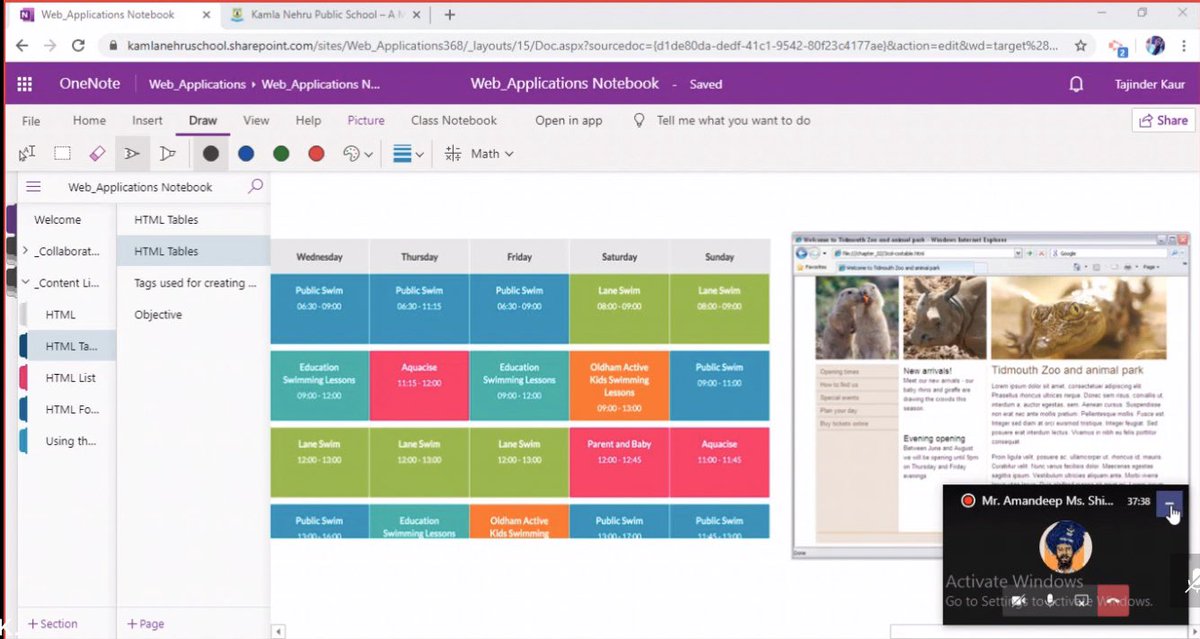Open the Picture tab
The image size is (1200, 639).
tap(366, 120)
